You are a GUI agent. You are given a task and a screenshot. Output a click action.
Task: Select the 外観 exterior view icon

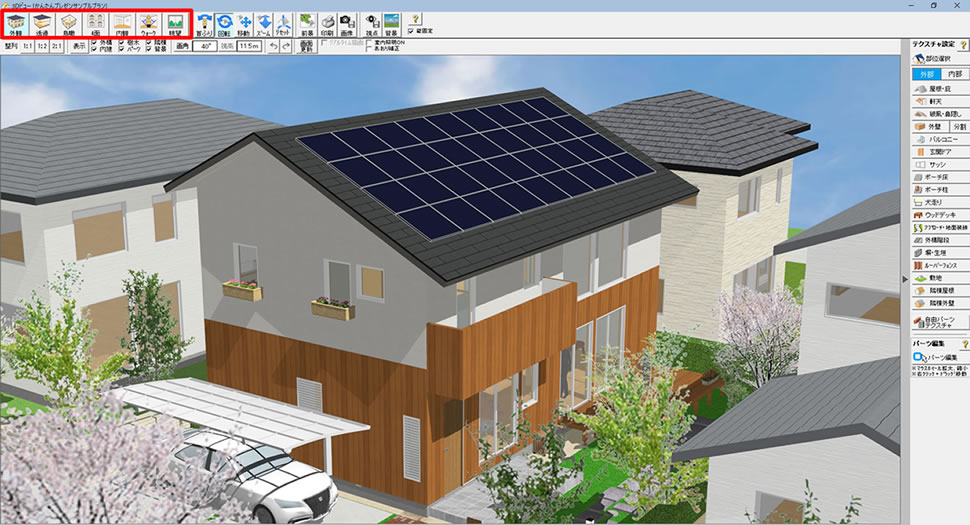[x=15, y=25]
